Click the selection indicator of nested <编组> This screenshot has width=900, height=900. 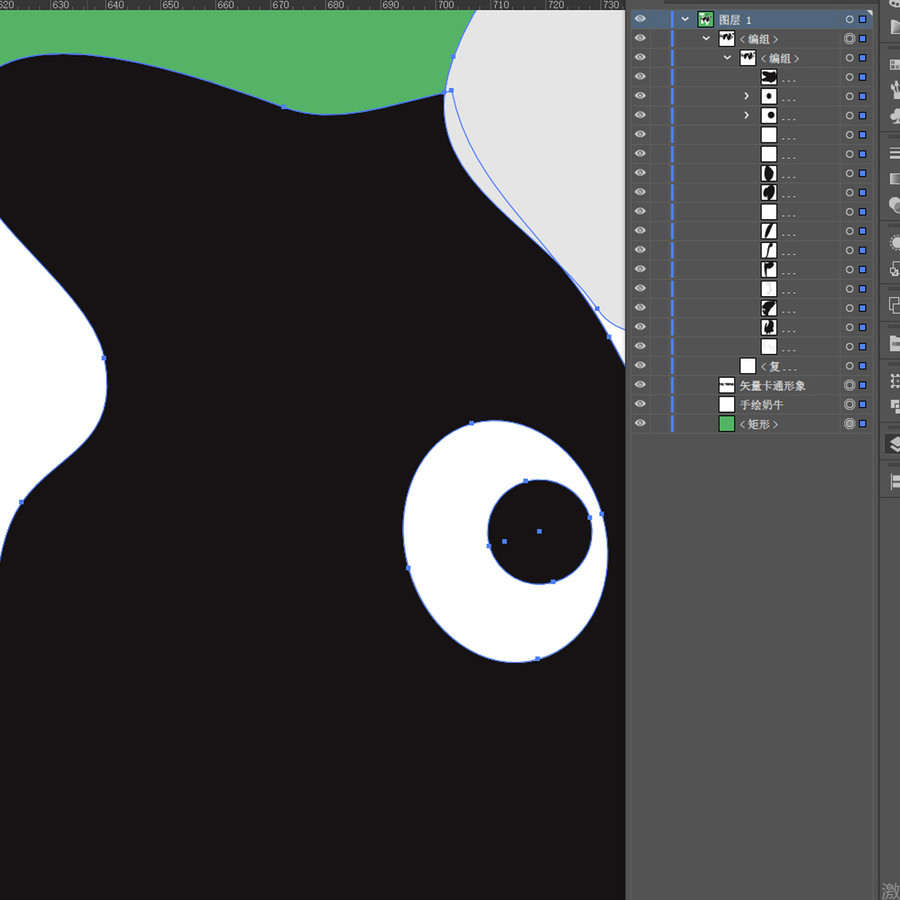coord(863,57)
